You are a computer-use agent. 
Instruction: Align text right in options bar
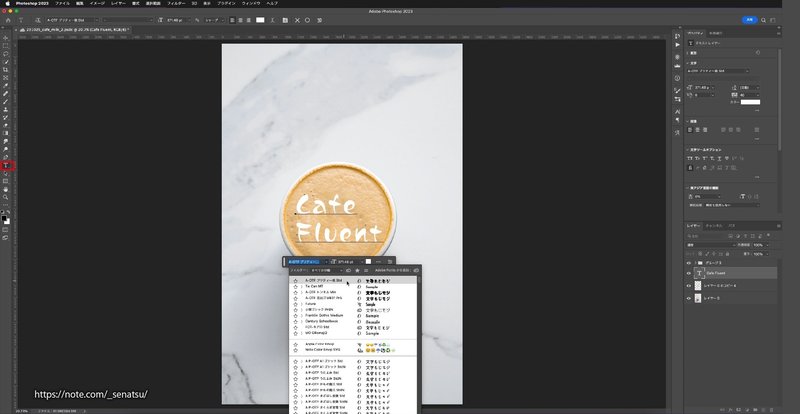point(248,20)
